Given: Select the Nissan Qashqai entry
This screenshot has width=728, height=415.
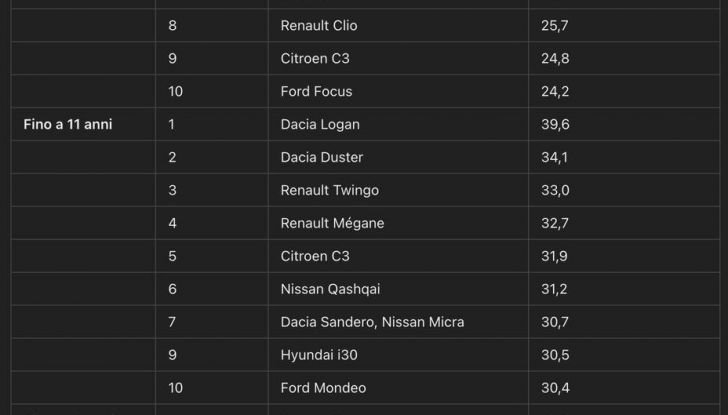Looking at the screenshot, I should (330, 289).
